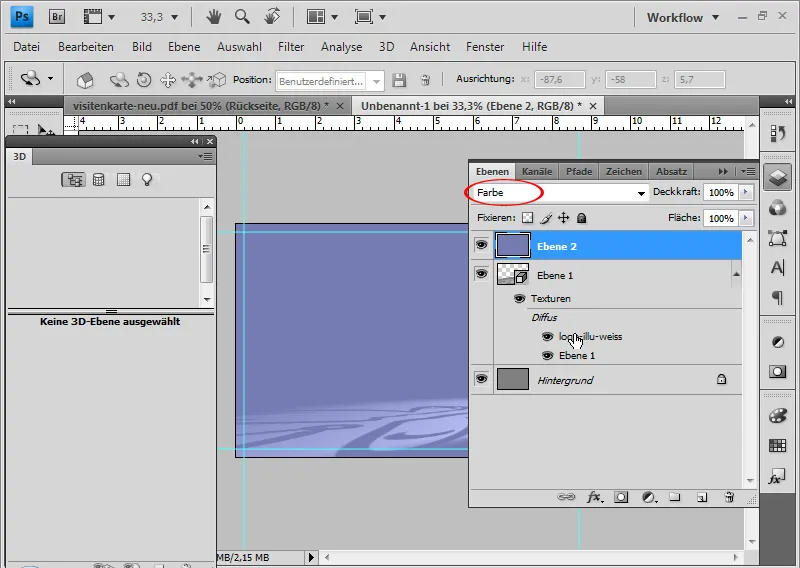Select the Rotate View tool icon
Viewport: 800px width, 568px height.
(x=272, y=17)
